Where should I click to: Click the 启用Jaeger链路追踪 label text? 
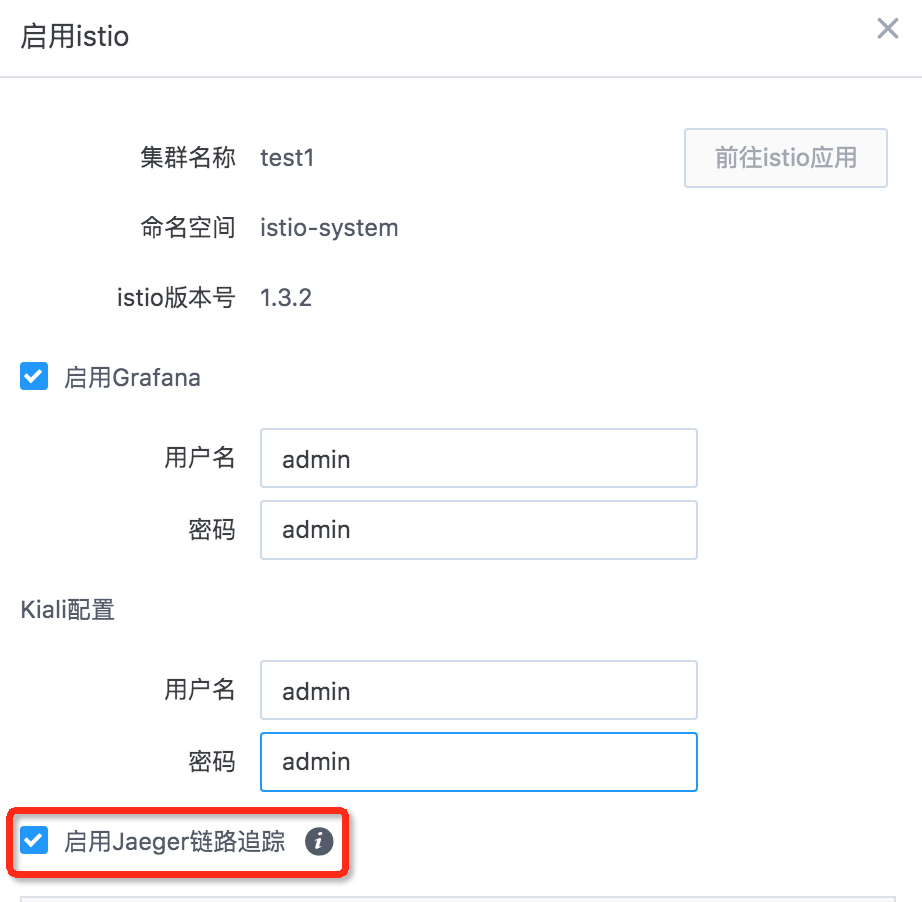point(177,841)
